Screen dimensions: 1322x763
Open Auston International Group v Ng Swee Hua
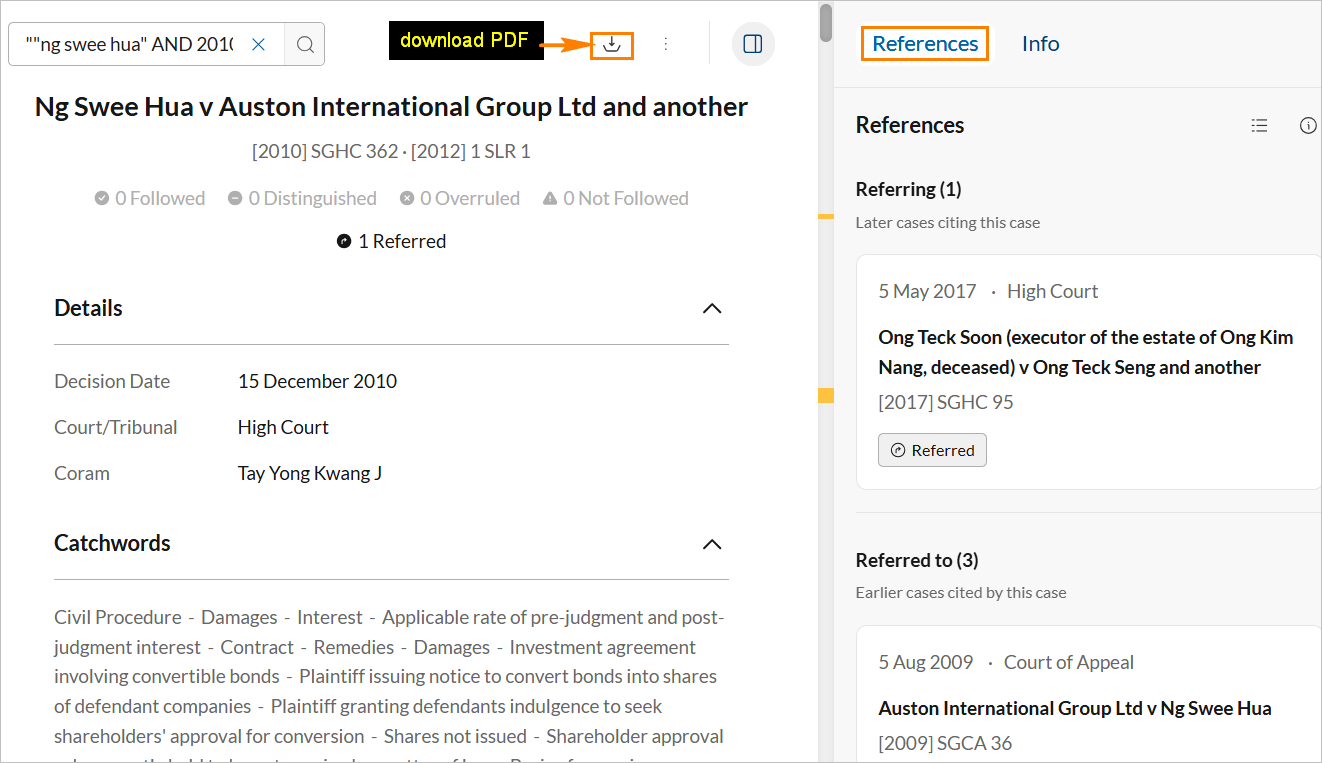click(1074, 708)
